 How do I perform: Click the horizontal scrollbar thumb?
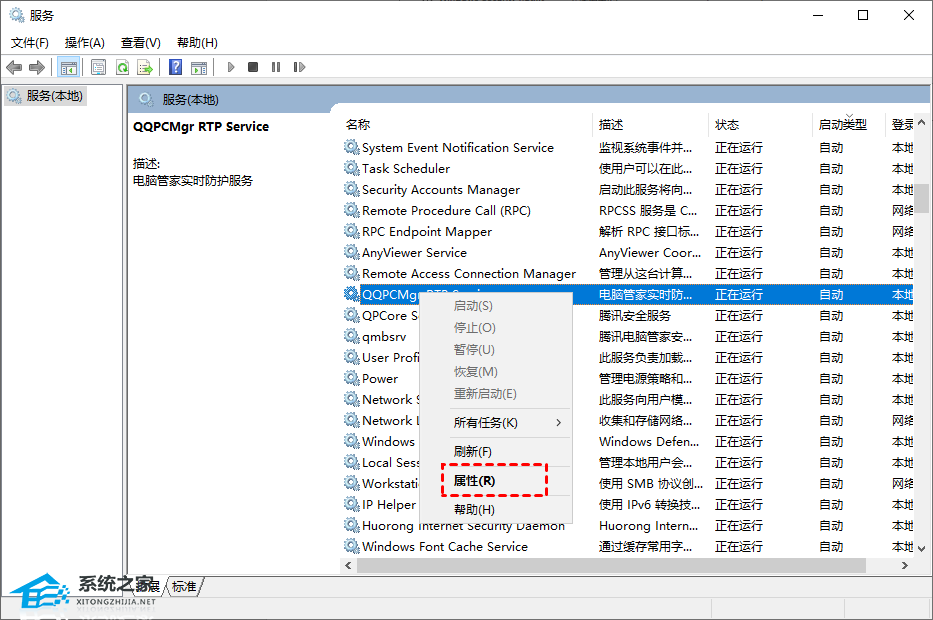click(x=611, y=565)
